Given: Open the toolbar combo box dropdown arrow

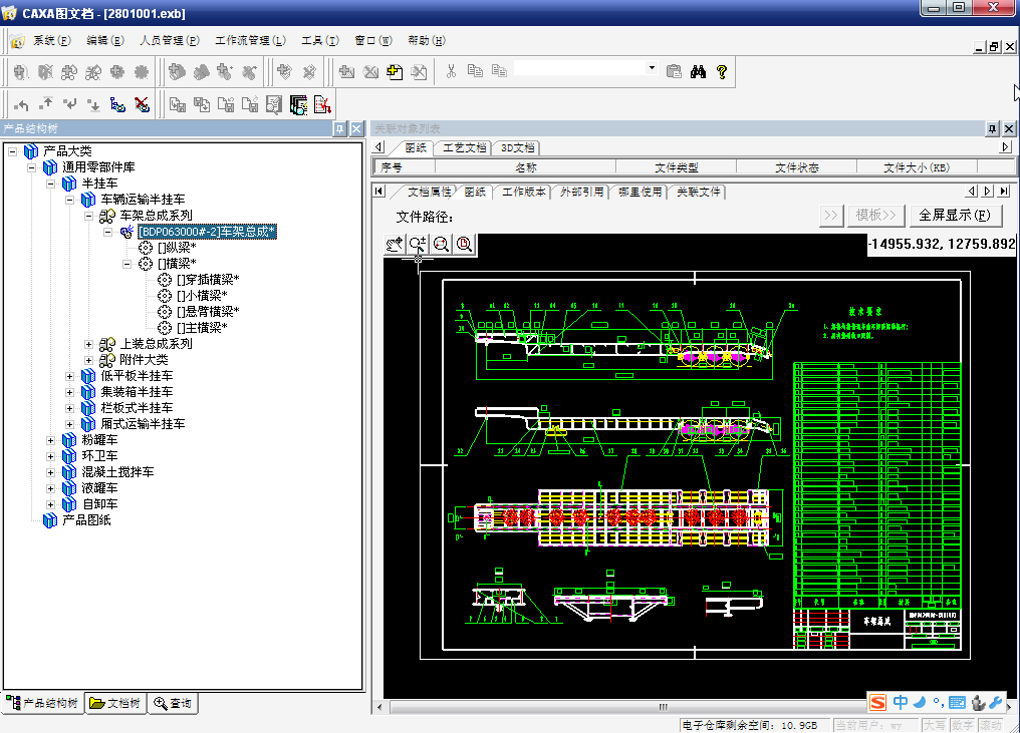Looking at the screenshot, I should click(652, 69).
